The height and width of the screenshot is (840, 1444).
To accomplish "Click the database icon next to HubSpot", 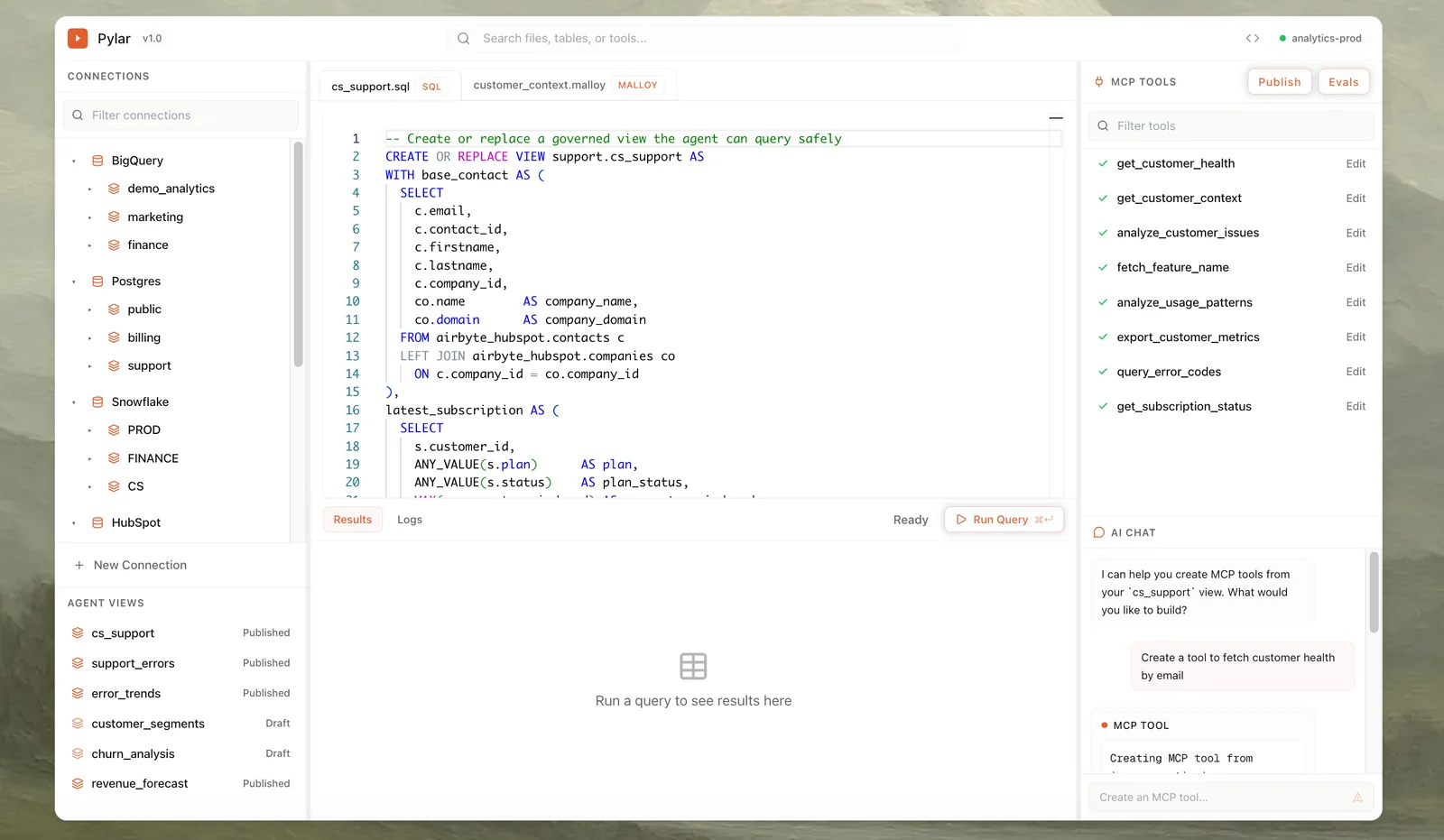I will pyautogui.click(x=97, y=522).
